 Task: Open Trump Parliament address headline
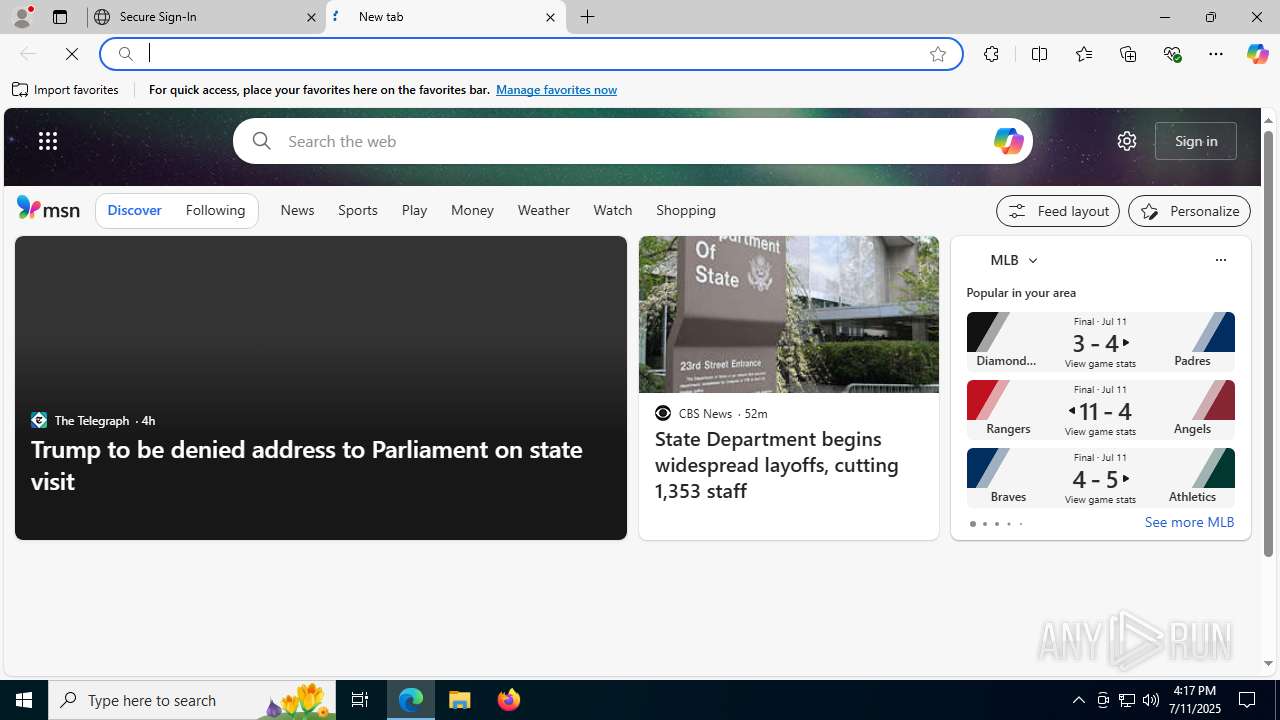(x=307, y=465)
